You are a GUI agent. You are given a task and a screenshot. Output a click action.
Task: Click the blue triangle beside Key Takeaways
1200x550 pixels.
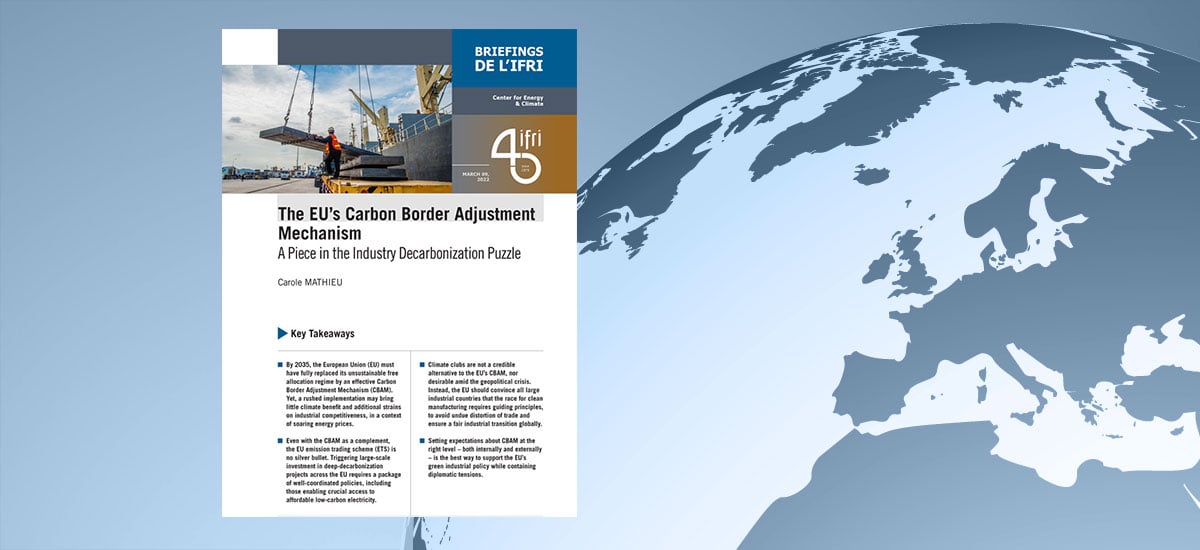pos(282,333)
